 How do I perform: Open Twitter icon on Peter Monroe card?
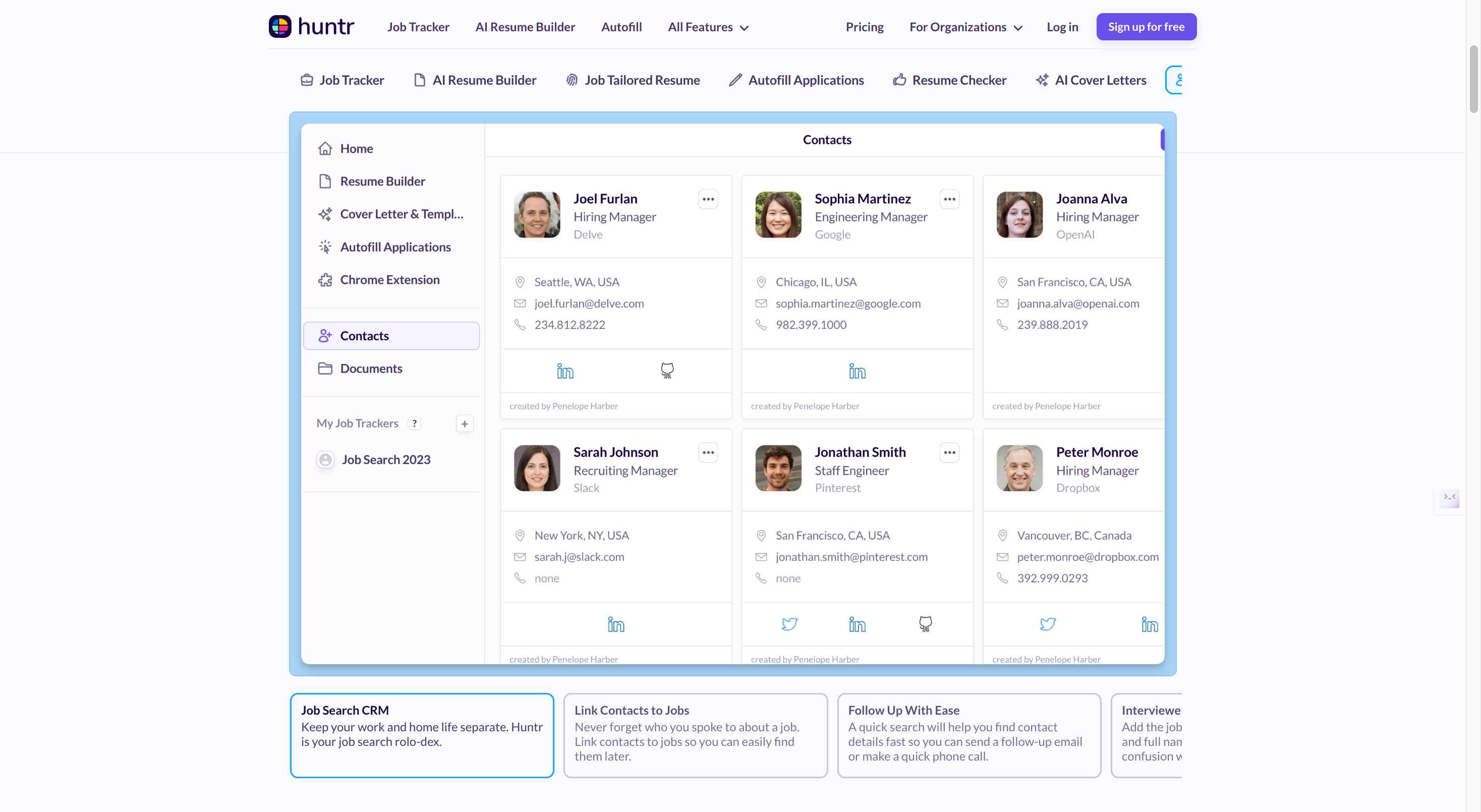[1048, 624]
